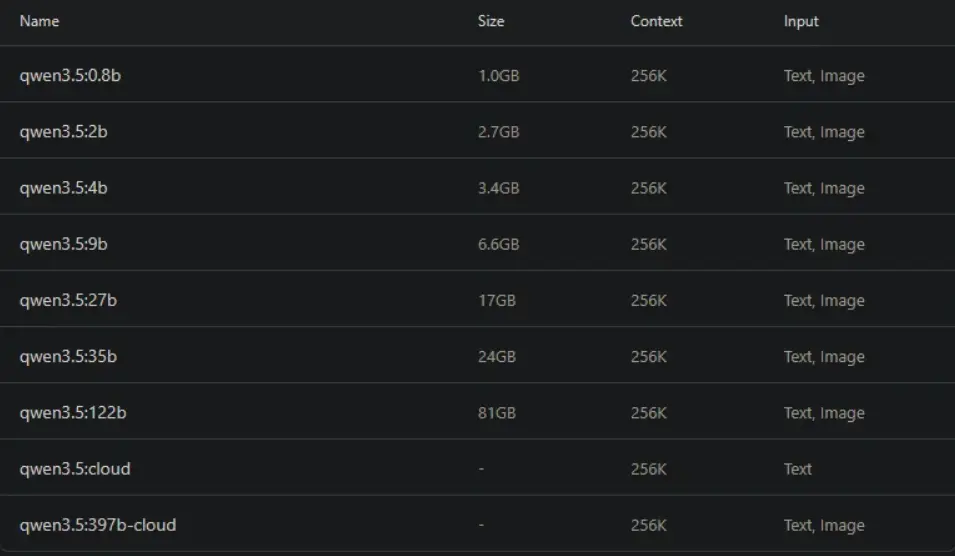Click the Text-only input cell for qwen3.5:cloud
This screenshot has height=556, width=955.
pos(798,469)
